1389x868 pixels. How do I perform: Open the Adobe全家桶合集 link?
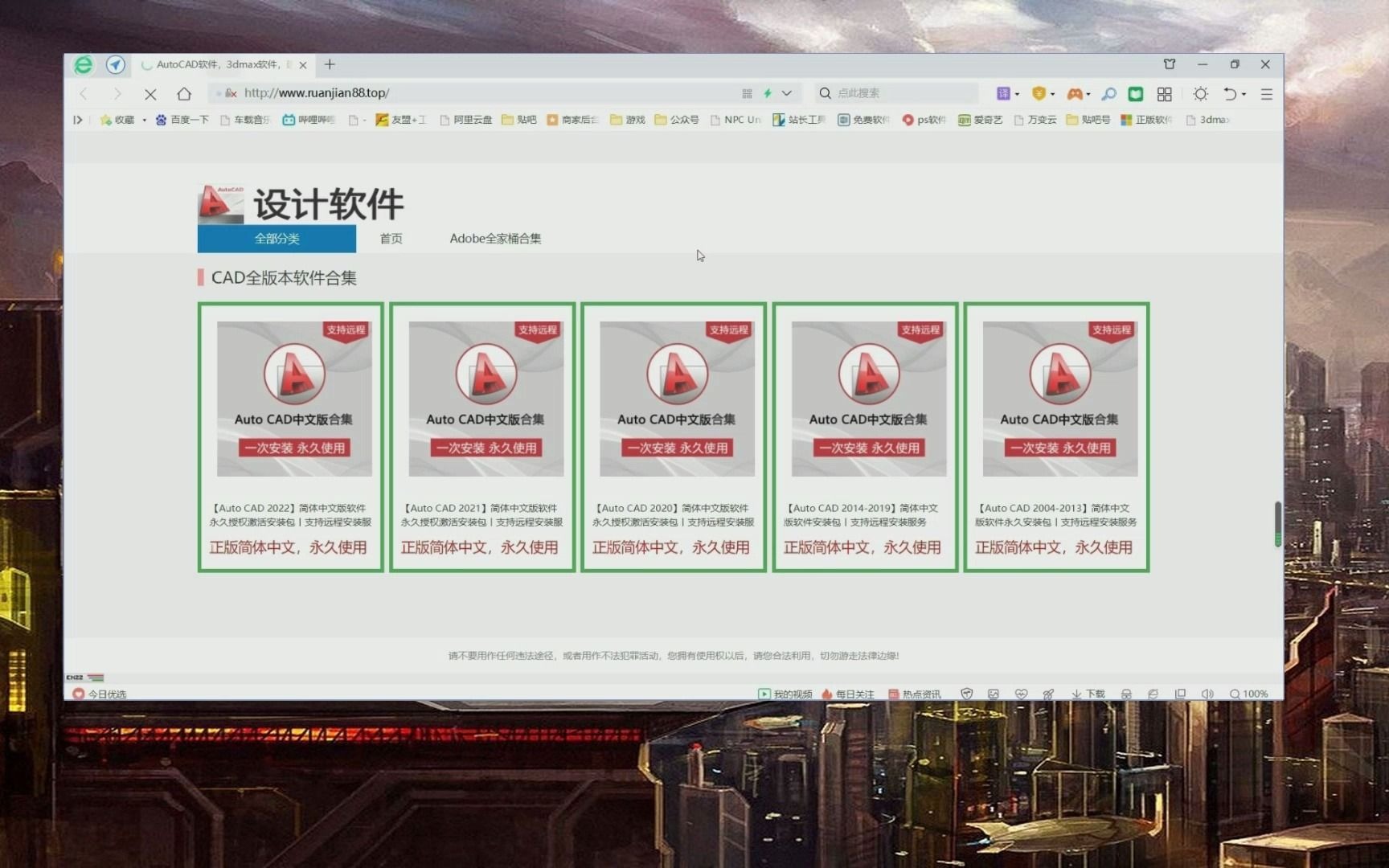[x=495, y=238]
